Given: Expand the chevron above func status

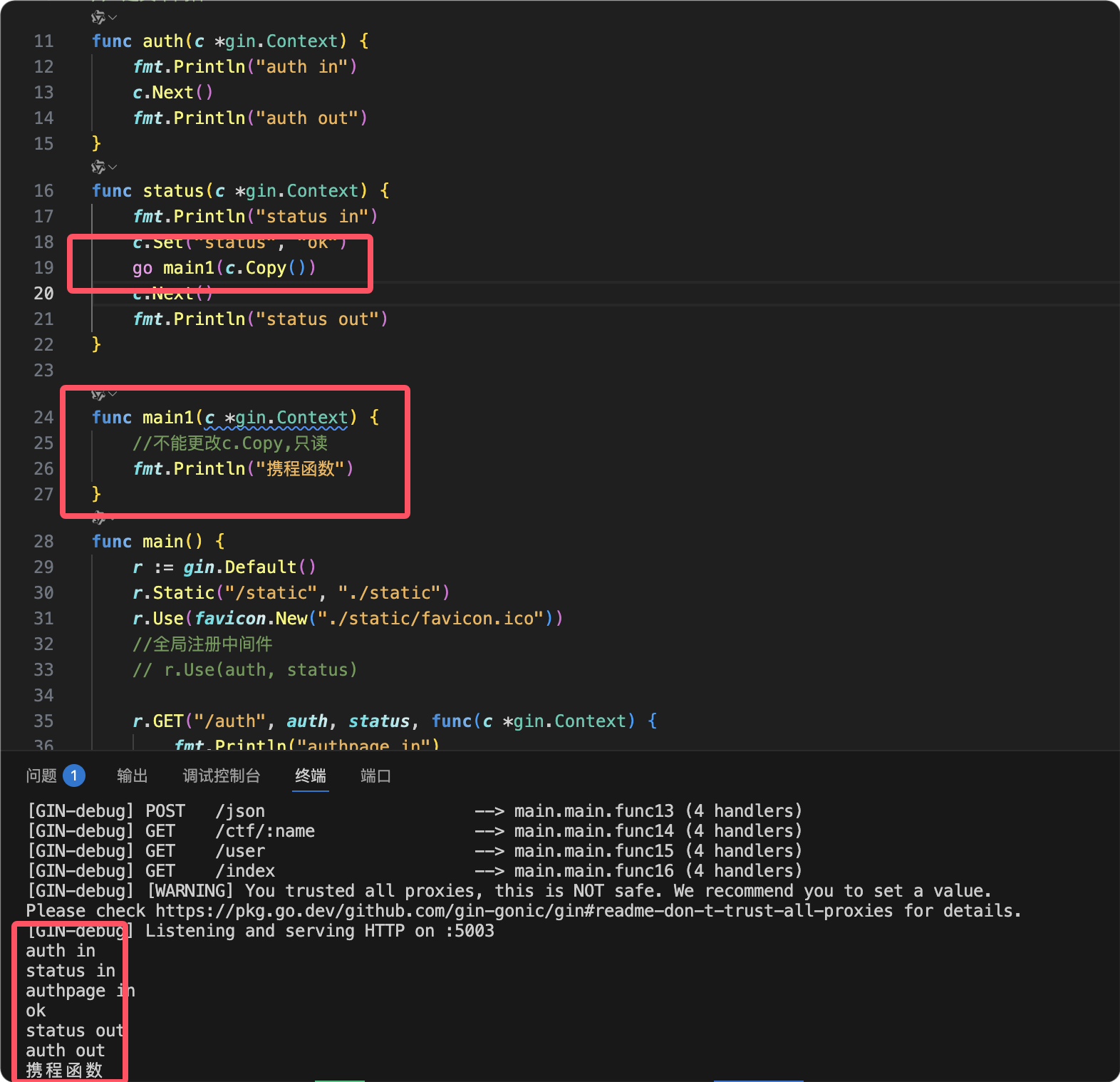Looking at the screenshot, I should pyautogui.click(x=113, y=167).
